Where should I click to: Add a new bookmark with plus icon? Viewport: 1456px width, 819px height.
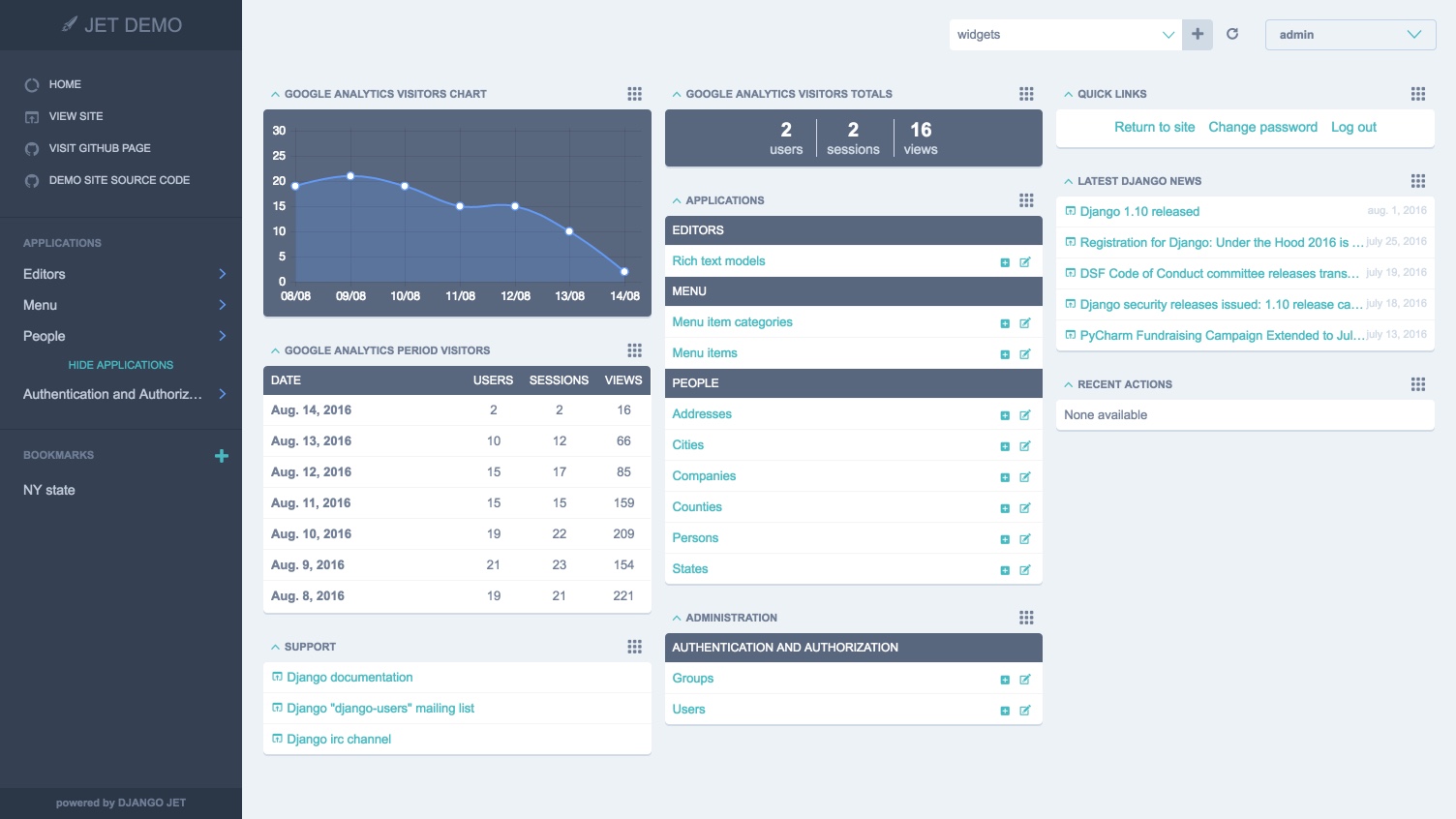tap(222, 456)
